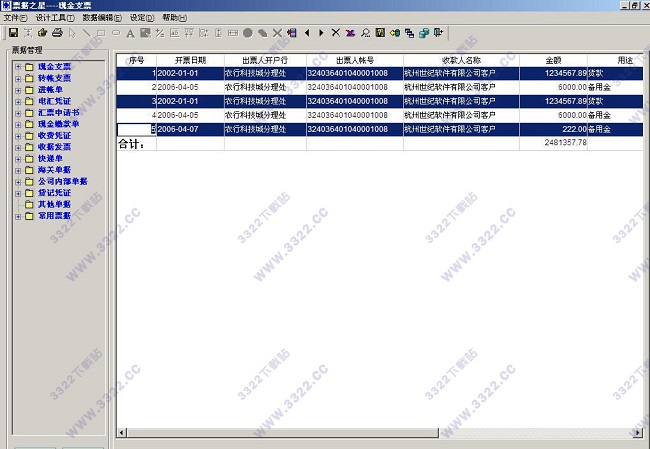This screenshot has width=650, height=449.
Task: Click the red arrow insert column icon
Action: pos(292,33)
